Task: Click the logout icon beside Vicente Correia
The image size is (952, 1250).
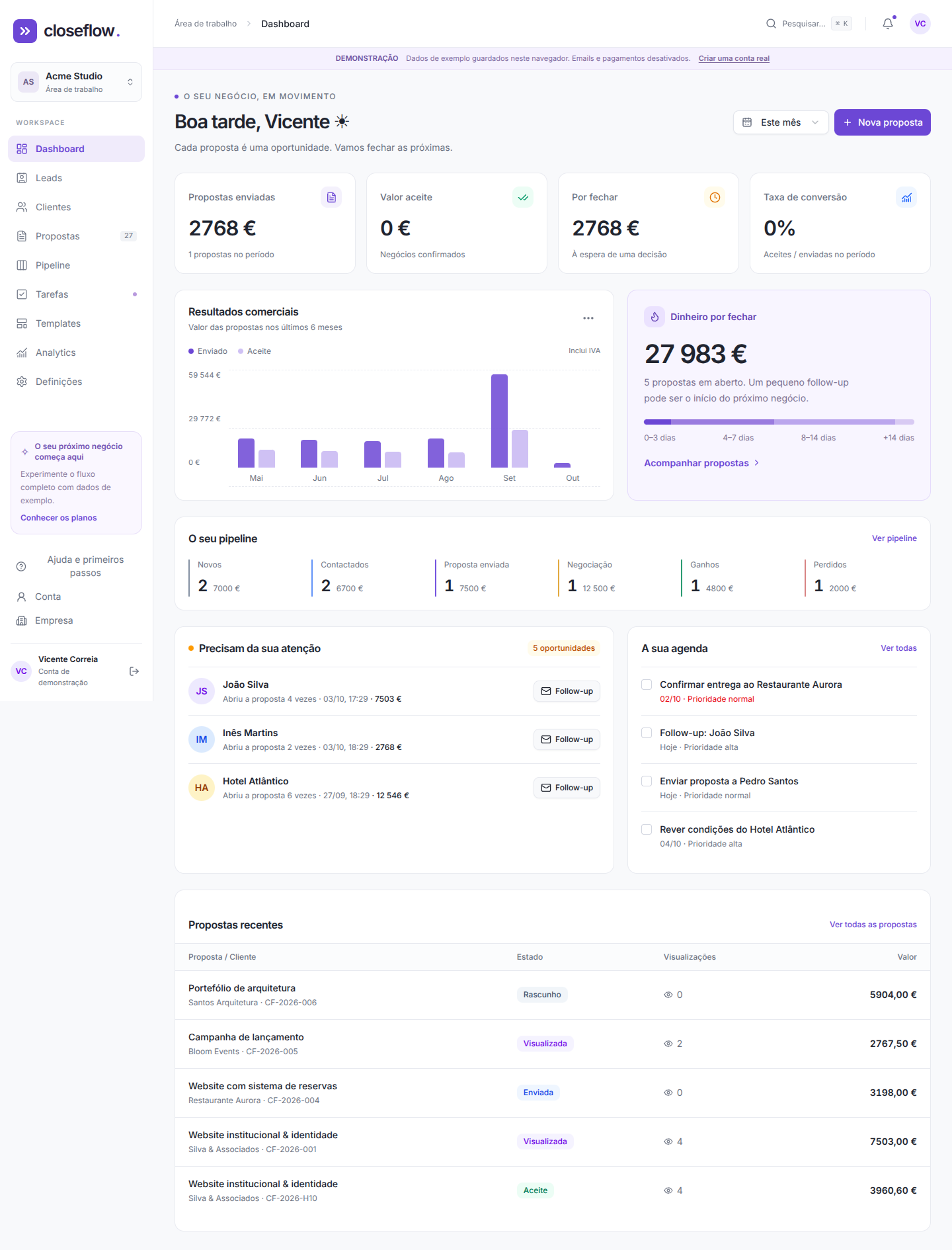Action: pyautogui.click(x=134, y=671)
